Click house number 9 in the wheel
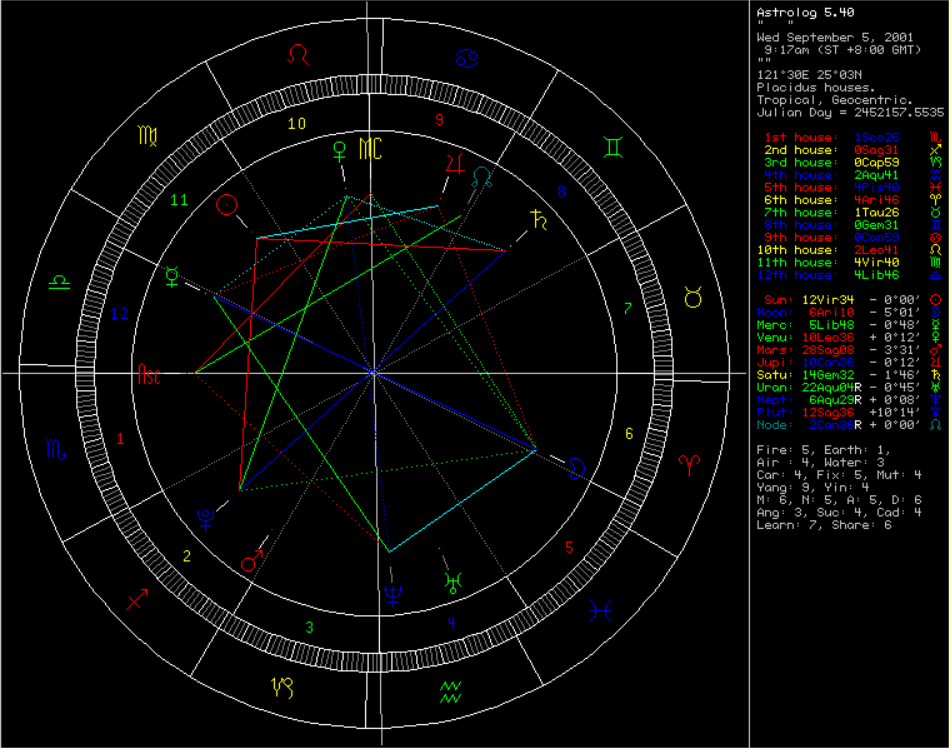The height and width of the screenshot is (748, 952). (440, 120)
